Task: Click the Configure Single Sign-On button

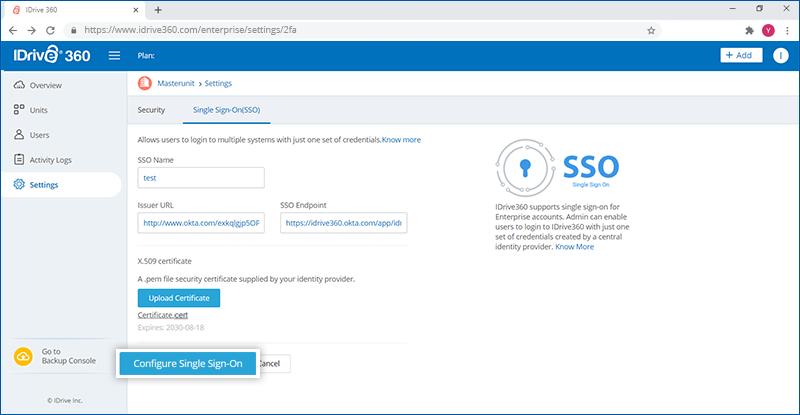Action: pos(188,363)
